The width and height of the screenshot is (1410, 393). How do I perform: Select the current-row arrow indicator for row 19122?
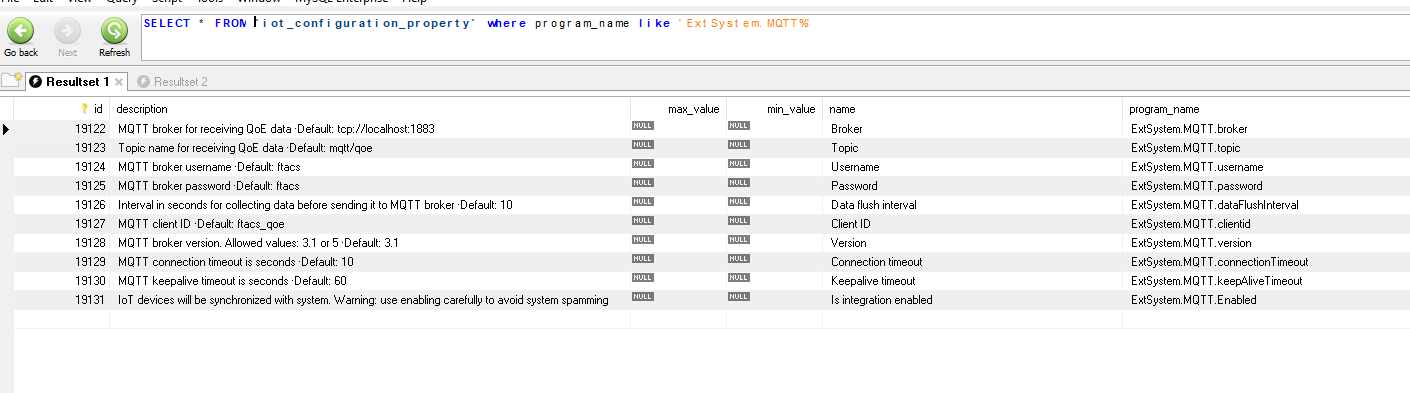click(x=7, y=129)
